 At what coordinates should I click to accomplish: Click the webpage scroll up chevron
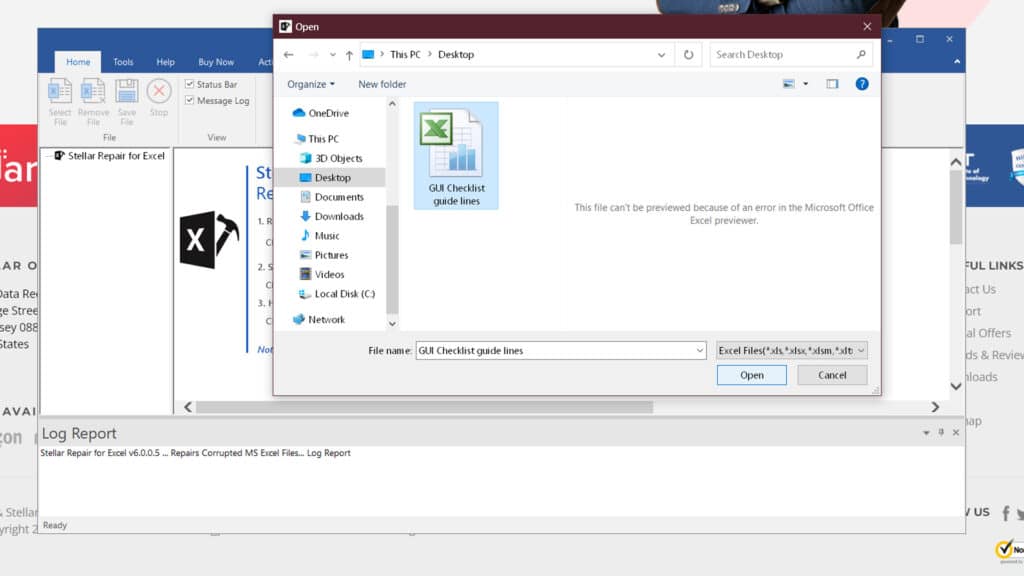click(x=956, y=162)
